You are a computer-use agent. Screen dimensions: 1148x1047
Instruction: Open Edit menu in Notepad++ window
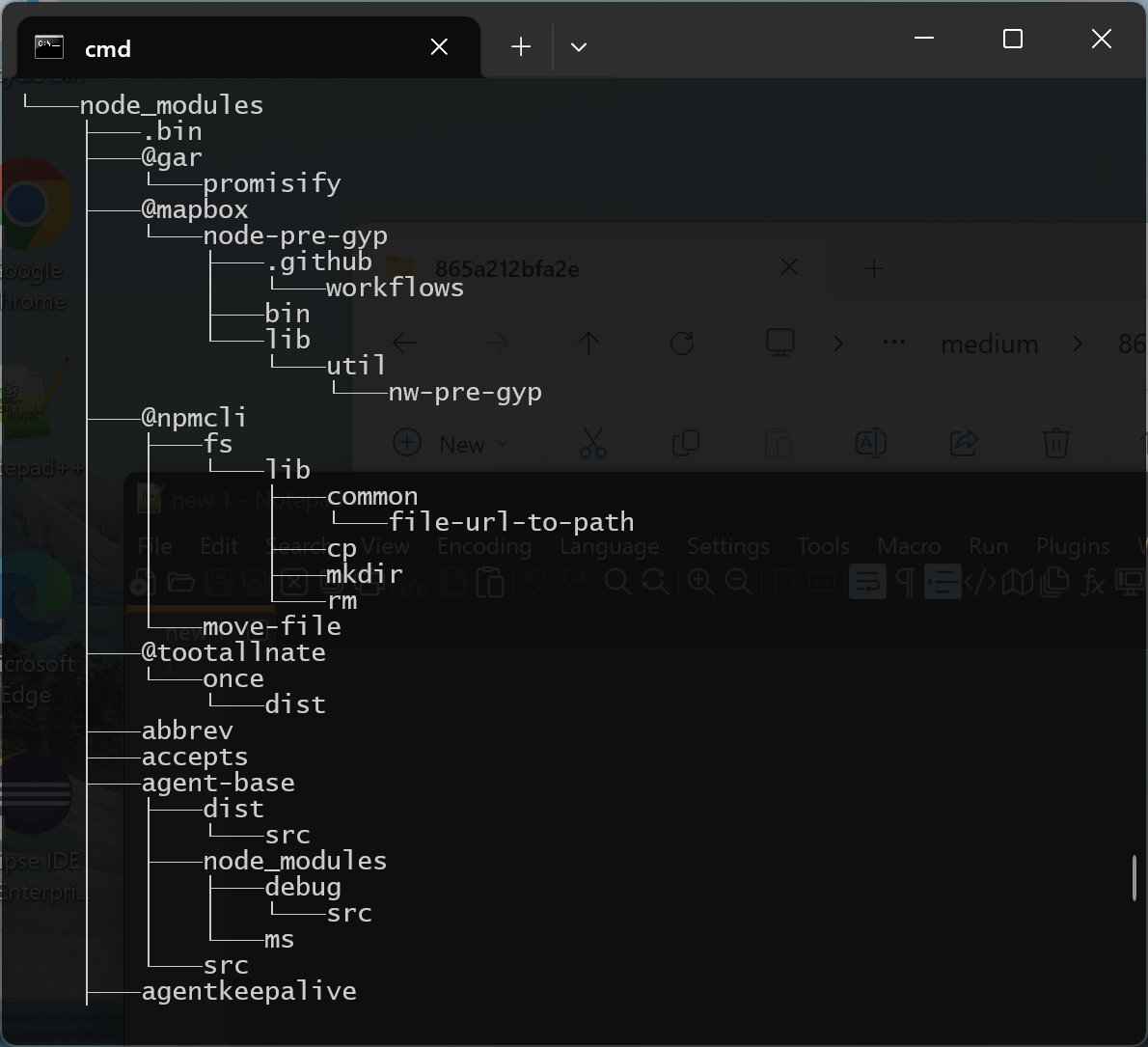tap(219, 546)
